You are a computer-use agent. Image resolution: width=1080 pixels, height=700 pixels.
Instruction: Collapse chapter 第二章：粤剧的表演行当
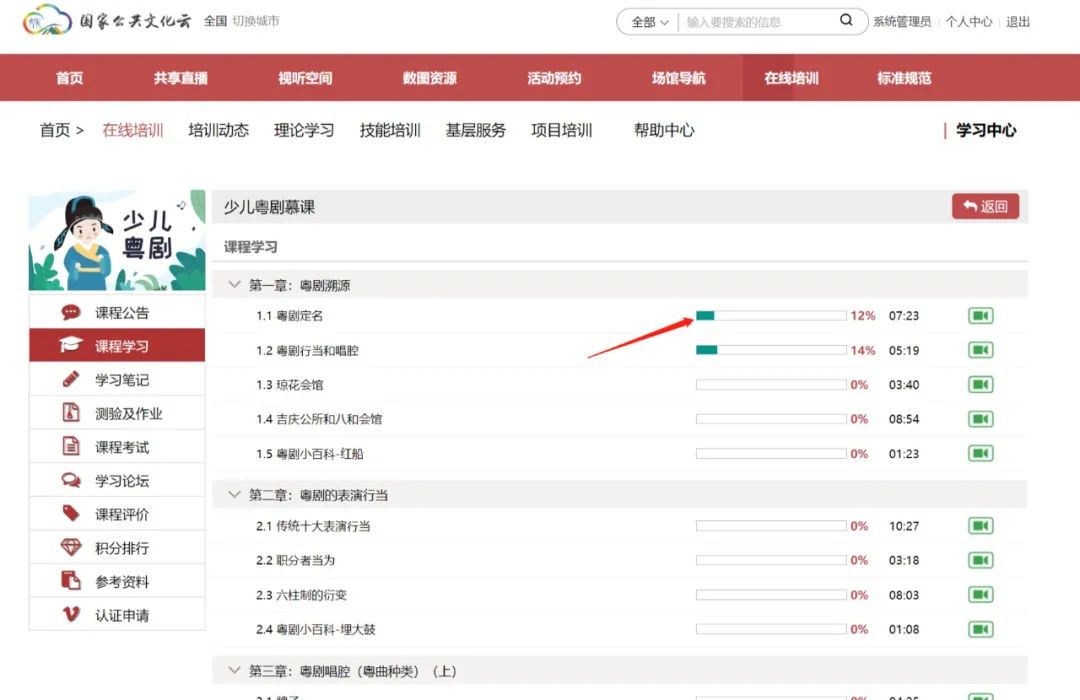234,495
